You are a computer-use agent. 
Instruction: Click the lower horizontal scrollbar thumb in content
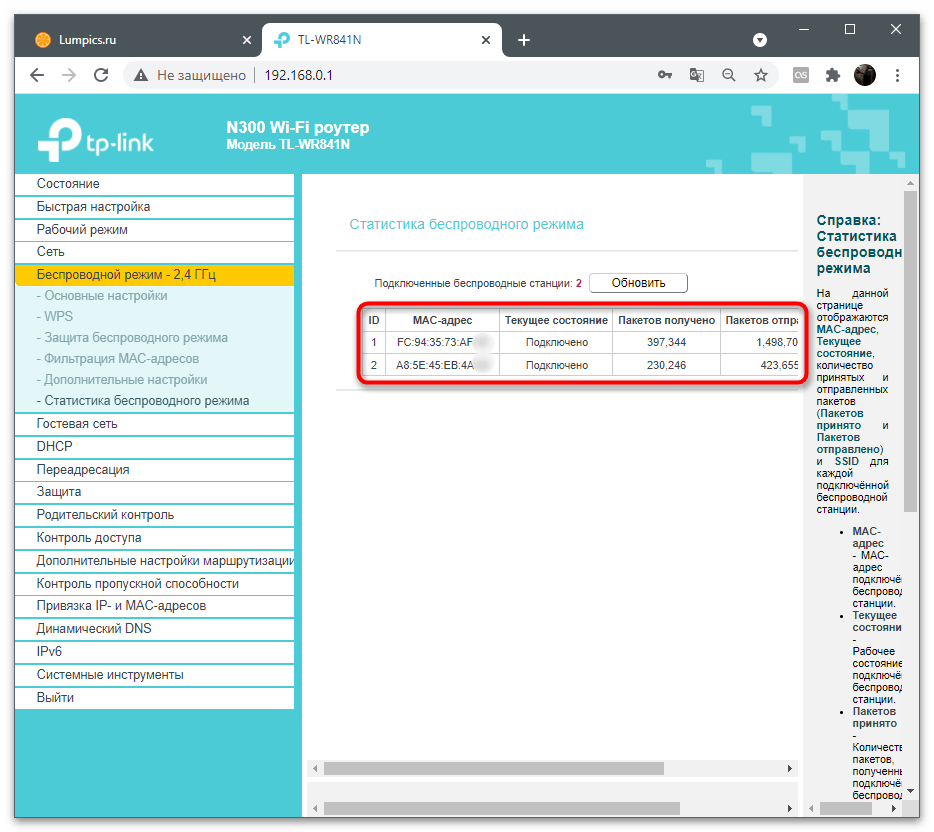[502, 808]
